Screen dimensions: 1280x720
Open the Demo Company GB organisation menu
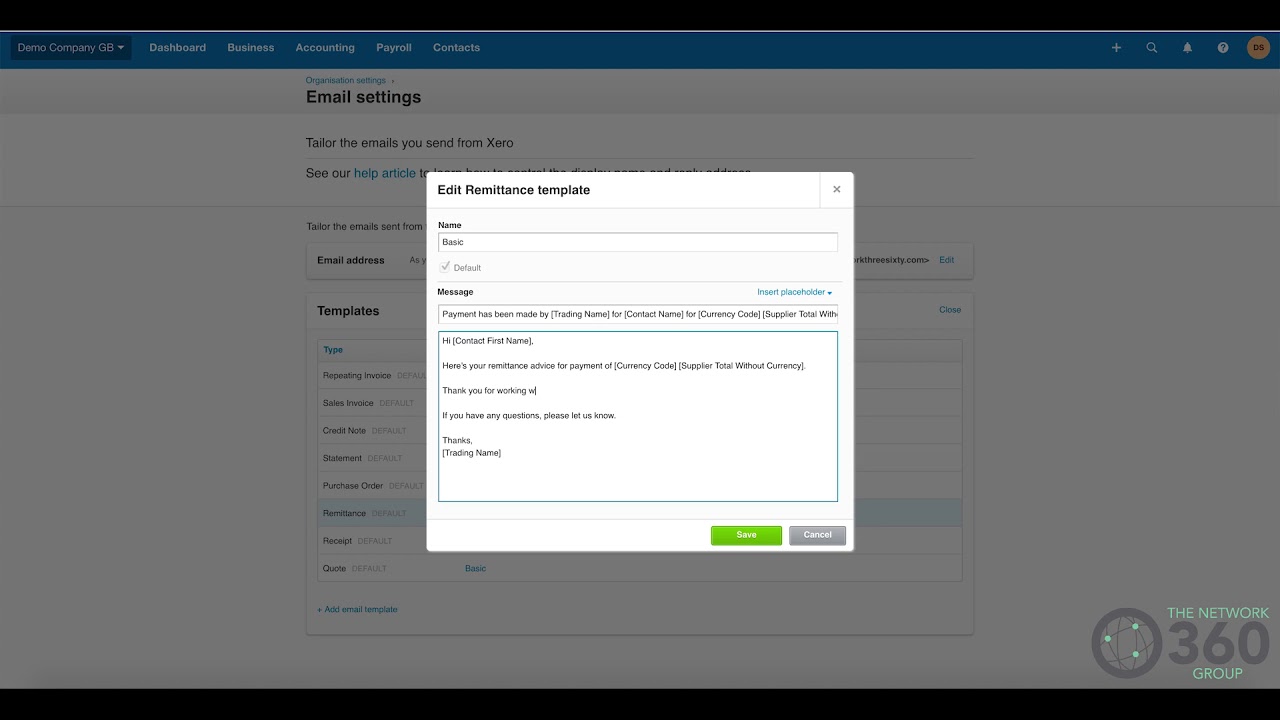click(71, 47)
